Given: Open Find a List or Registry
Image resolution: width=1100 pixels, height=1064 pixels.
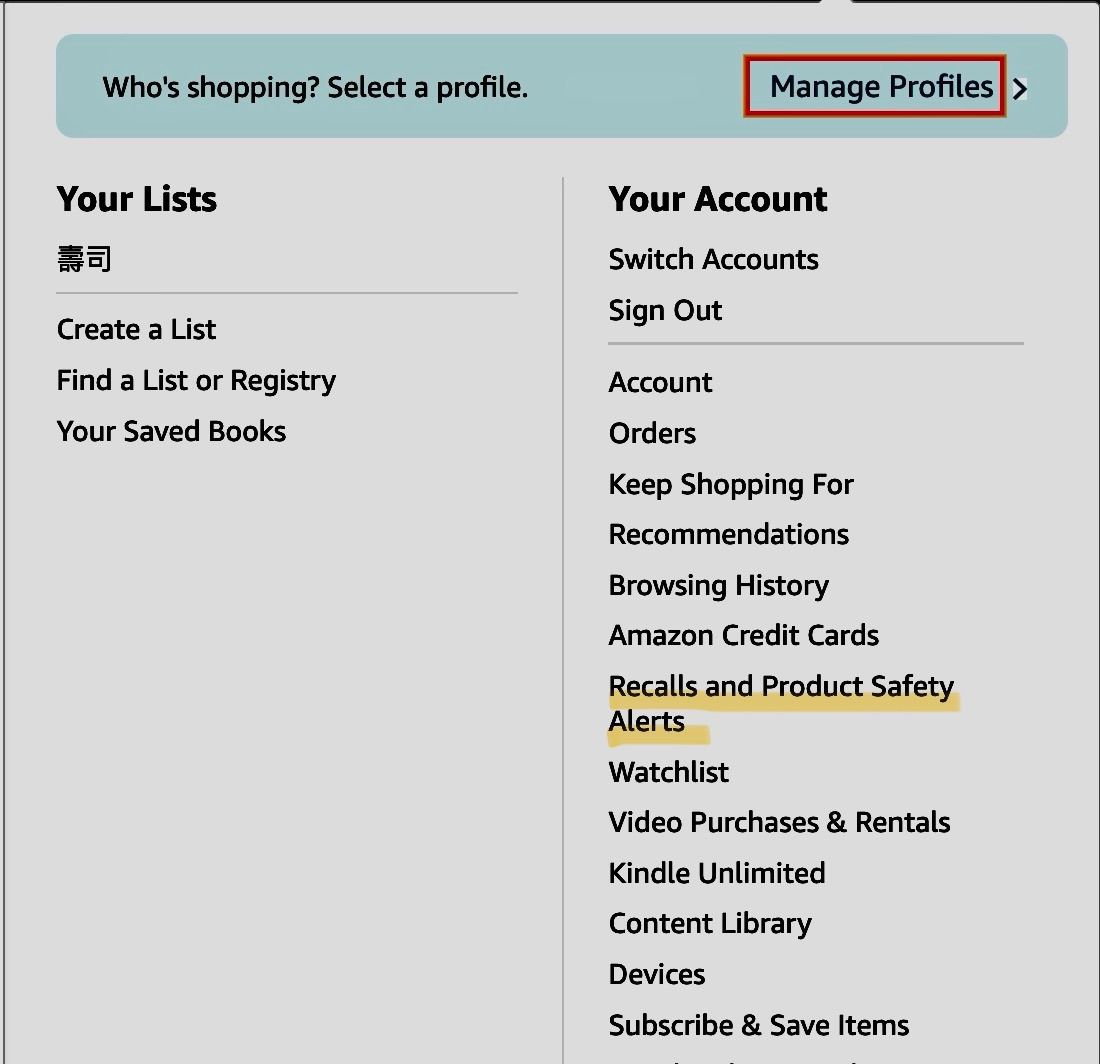Looking at the screenshot, I should tap(196, 381).
